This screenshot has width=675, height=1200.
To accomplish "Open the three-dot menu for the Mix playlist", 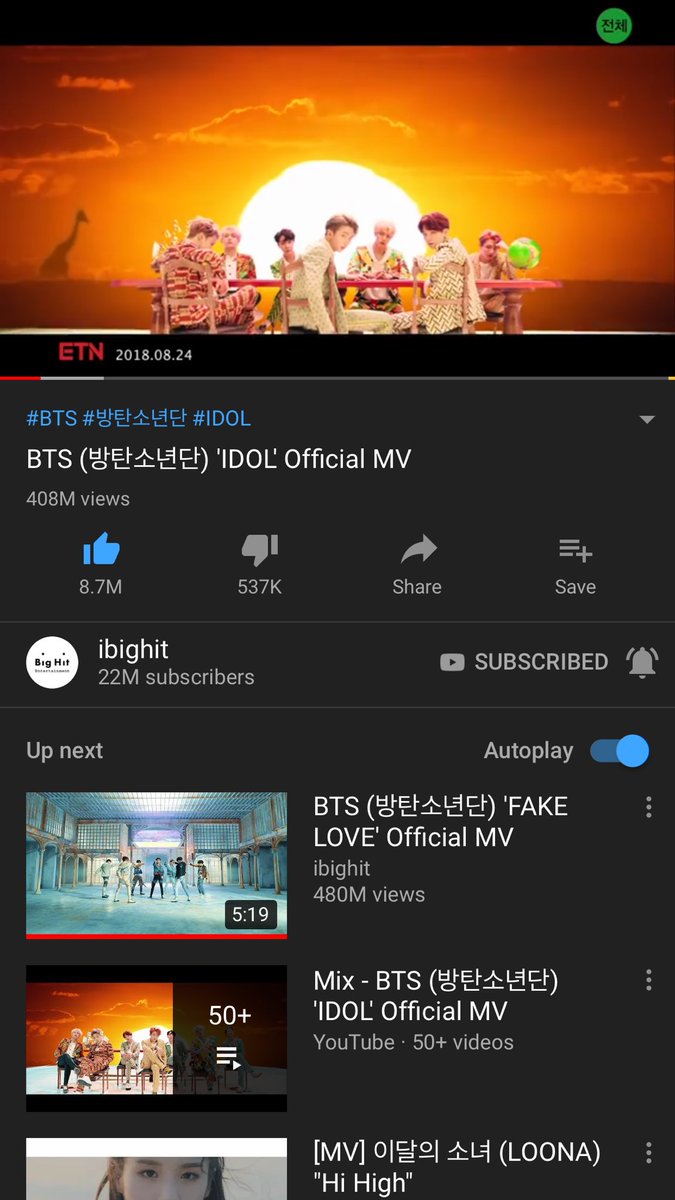I will (x=649, y=980).
